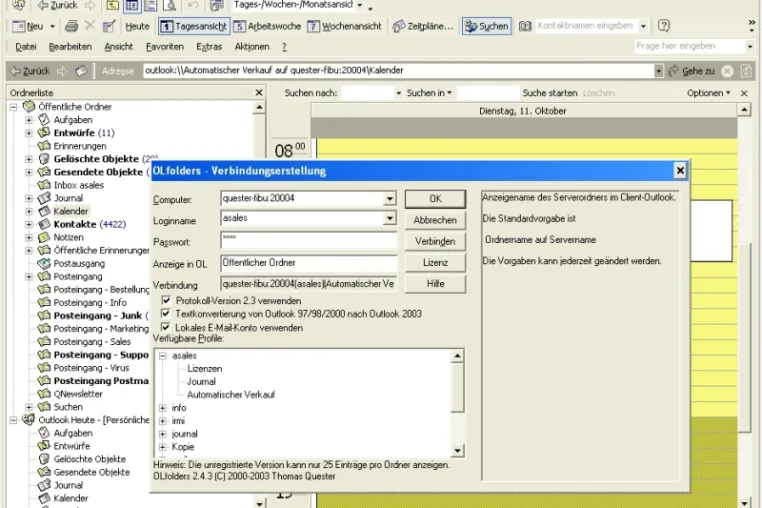Switch to Arbeitswoche view
The width and height of the screenshot is (762, 508).
coord(267,26)
